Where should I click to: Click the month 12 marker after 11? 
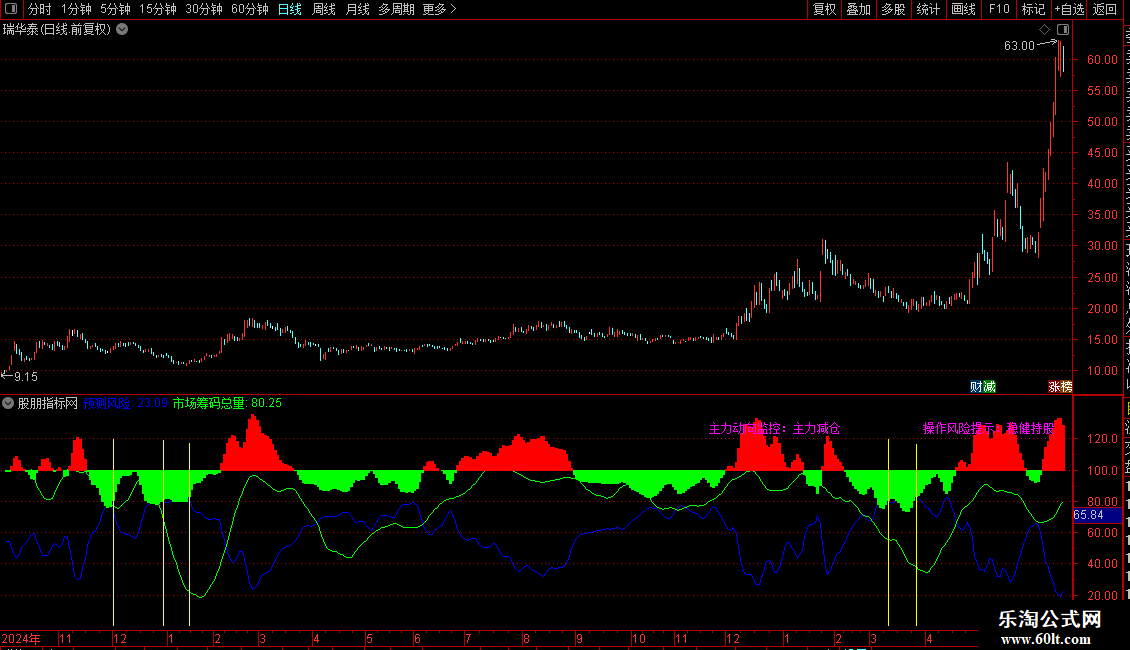120,638
